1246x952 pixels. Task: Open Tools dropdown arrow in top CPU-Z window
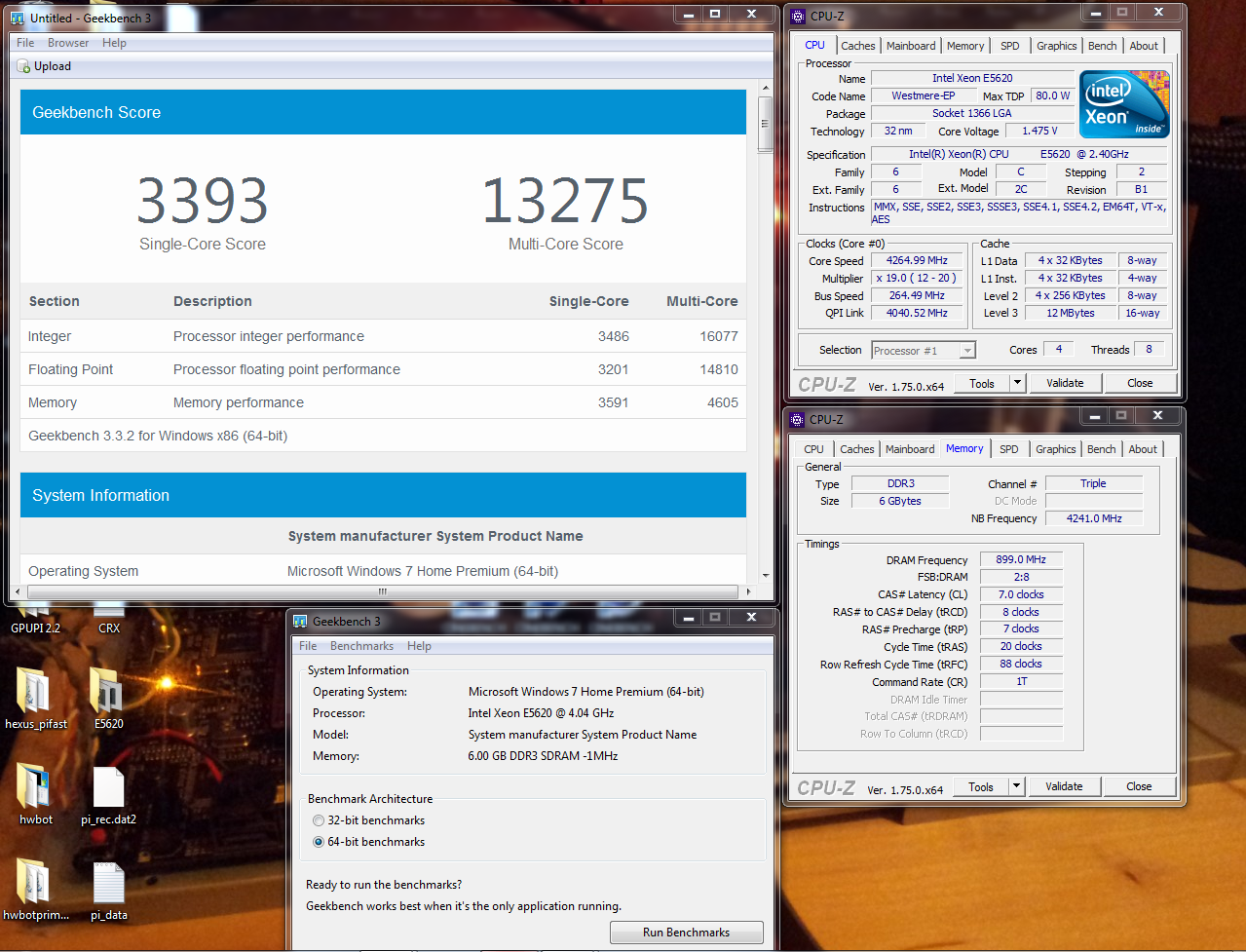(1017, 383)
